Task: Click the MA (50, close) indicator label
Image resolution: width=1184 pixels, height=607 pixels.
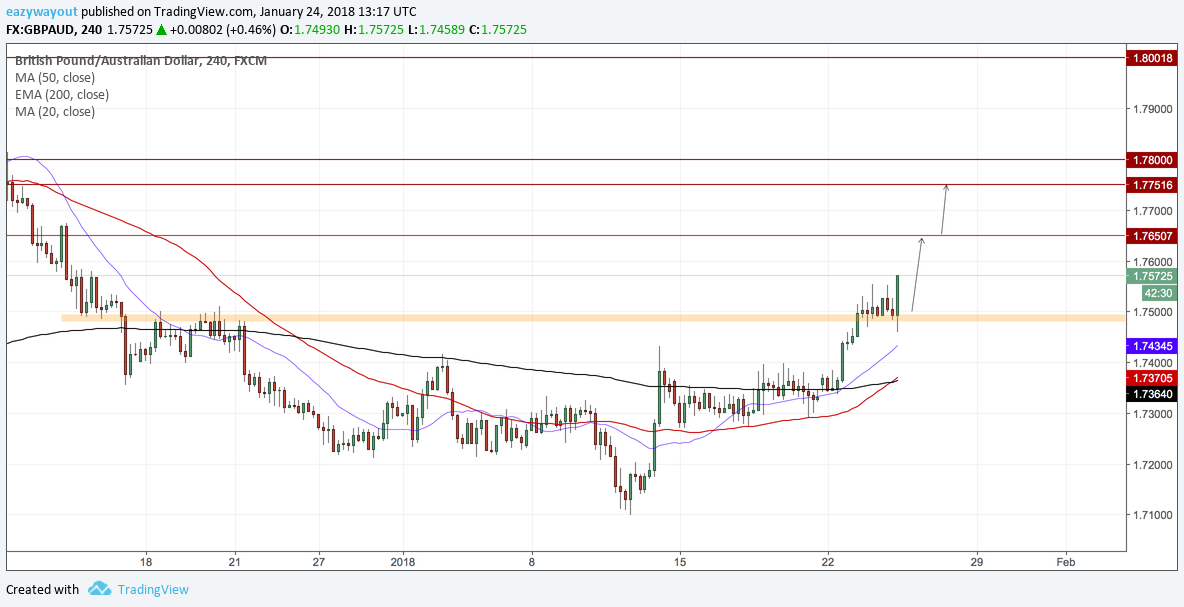Action: [x=55, y=77]
